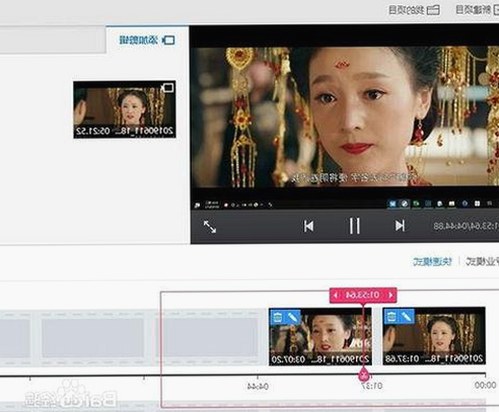Switch to 专业模式 professional mode
499x412 pixels.
pyautogui.click(x=482, y=262)
